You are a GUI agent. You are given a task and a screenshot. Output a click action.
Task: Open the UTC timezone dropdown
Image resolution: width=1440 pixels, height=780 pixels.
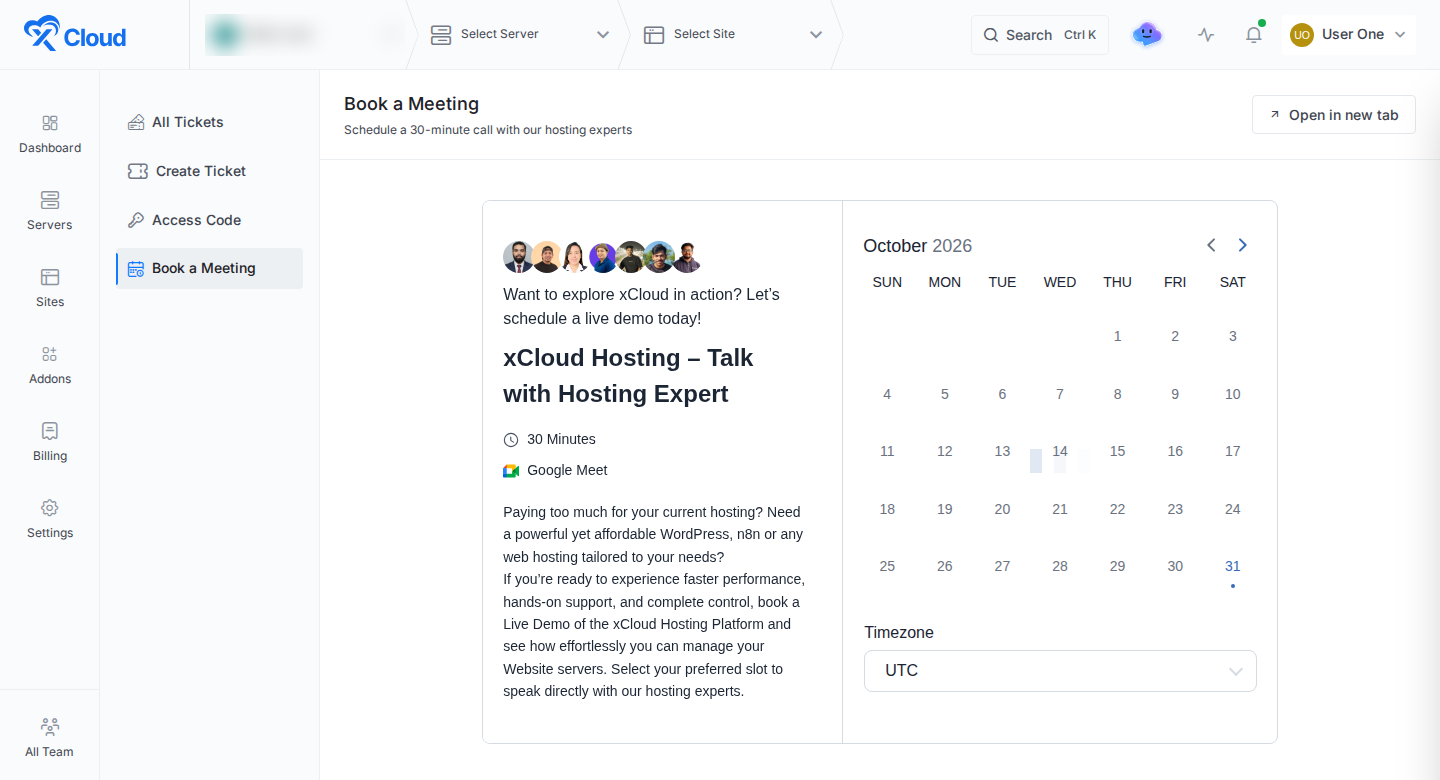pyautogui.click(x=1060, y=671)
